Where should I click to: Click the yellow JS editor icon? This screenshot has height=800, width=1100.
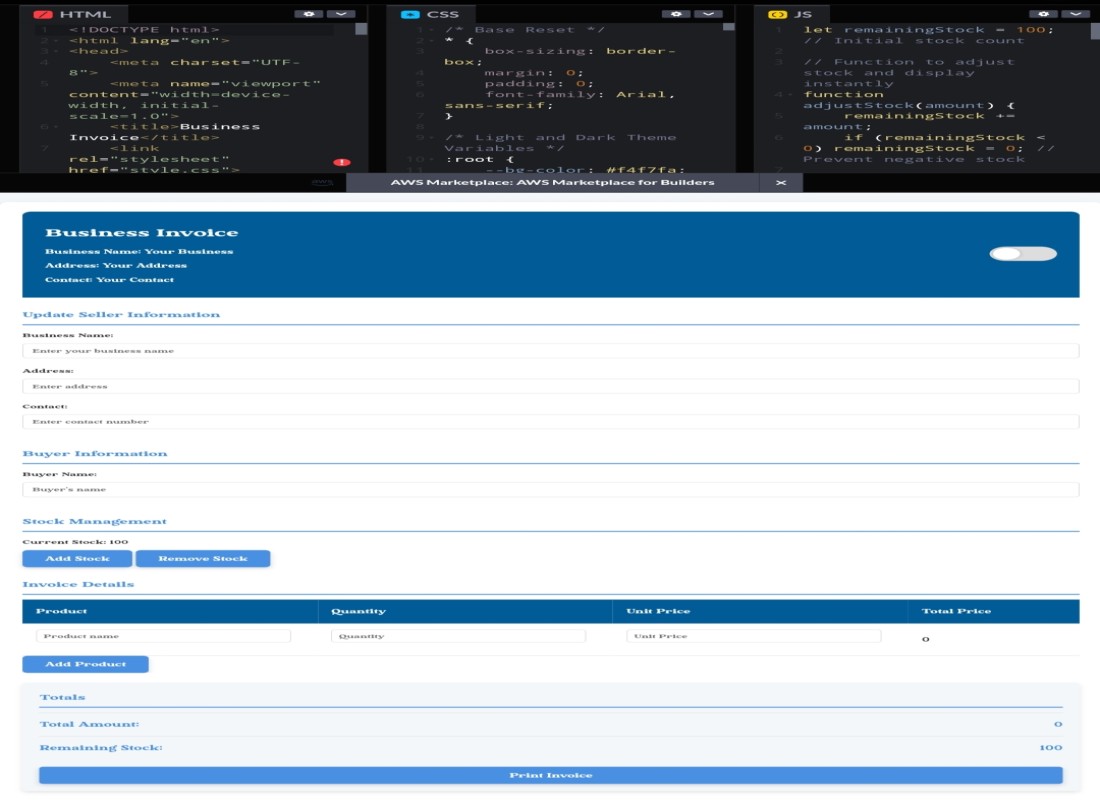777,14
